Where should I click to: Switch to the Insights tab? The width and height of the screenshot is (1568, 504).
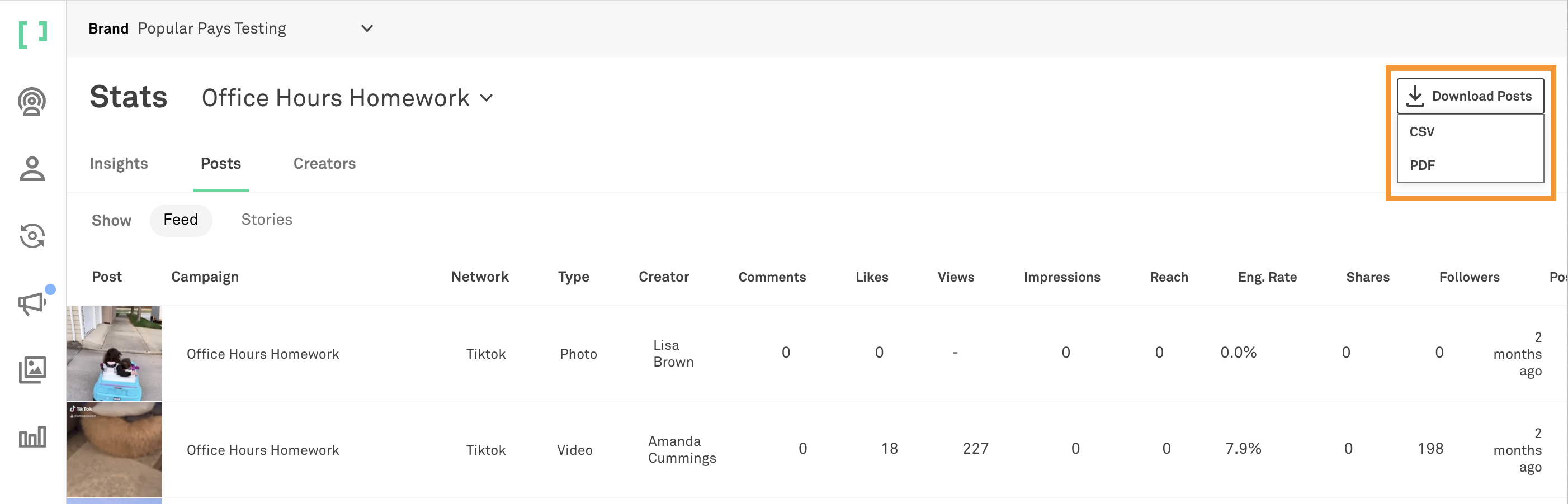(119, 164)
